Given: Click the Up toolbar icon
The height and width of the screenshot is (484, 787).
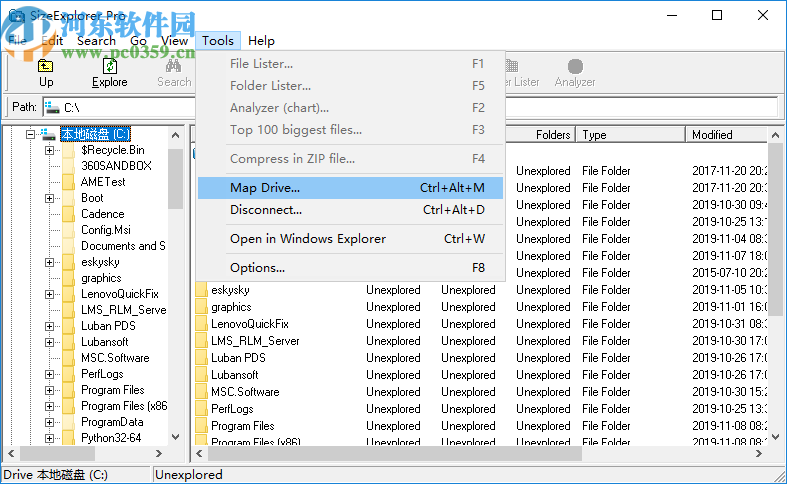Looking at the screenshot, I should pyautogui.click(x=46, y=66).
